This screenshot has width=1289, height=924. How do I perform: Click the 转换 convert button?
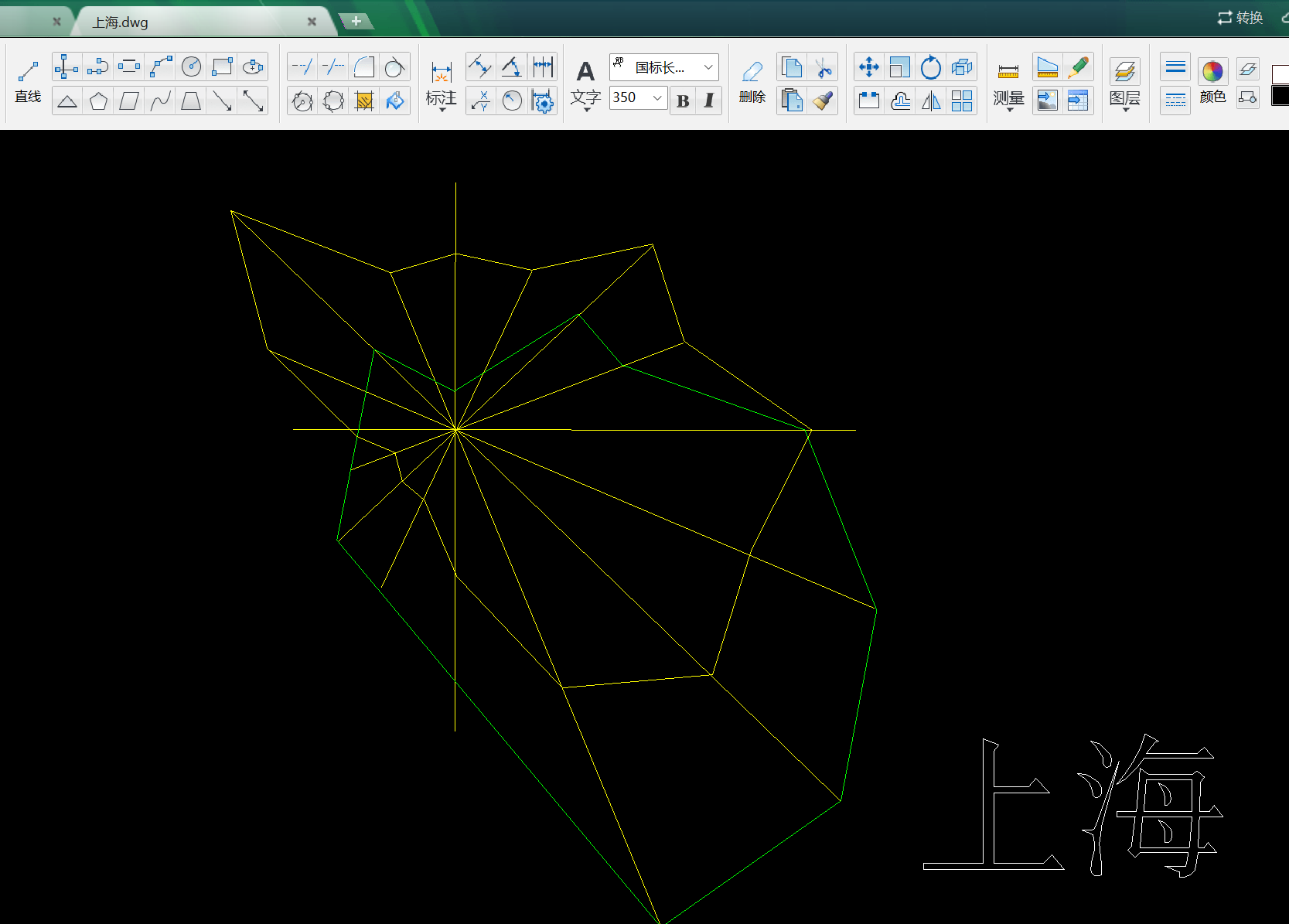1240,17
